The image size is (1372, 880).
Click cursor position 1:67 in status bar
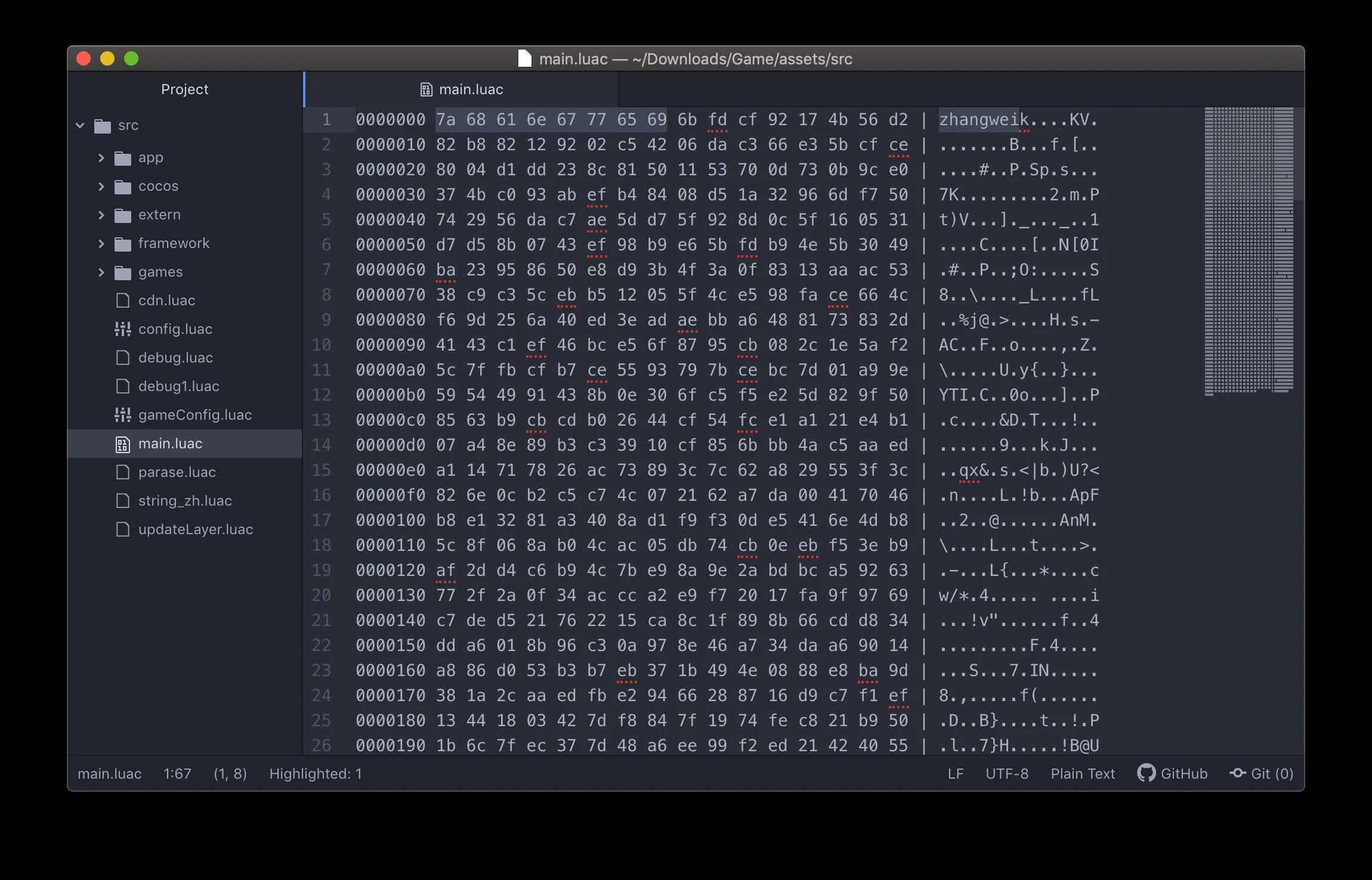pyautogui.click(x=177, y=774)
